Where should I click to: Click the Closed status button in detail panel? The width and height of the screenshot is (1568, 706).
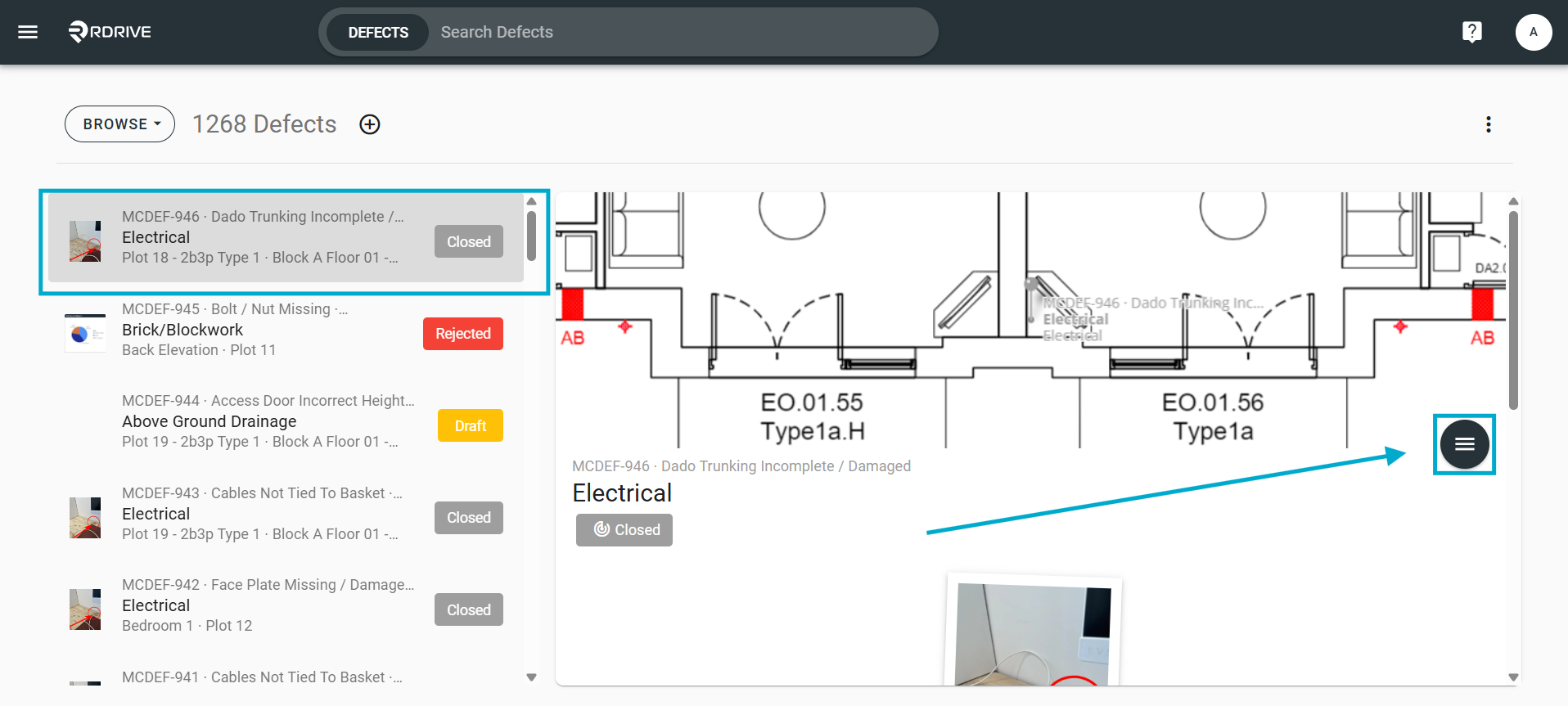click(x=624, y=530)
